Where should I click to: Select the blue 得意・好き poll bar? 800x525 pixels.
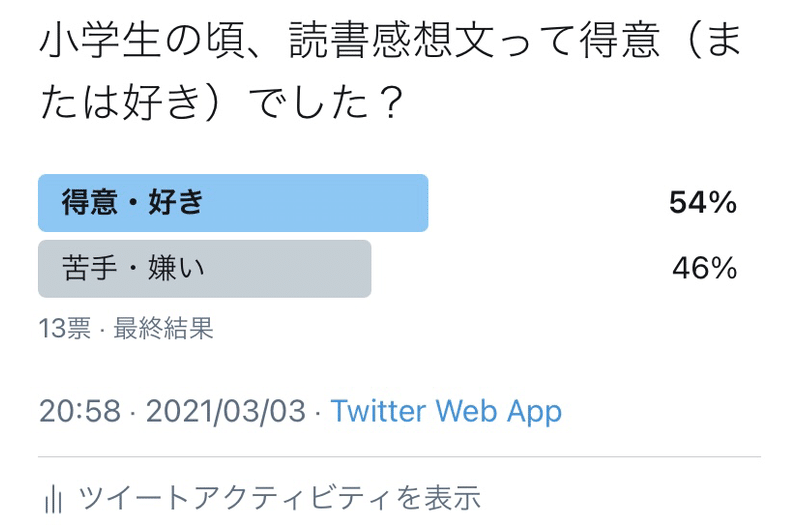click(233, 203)
